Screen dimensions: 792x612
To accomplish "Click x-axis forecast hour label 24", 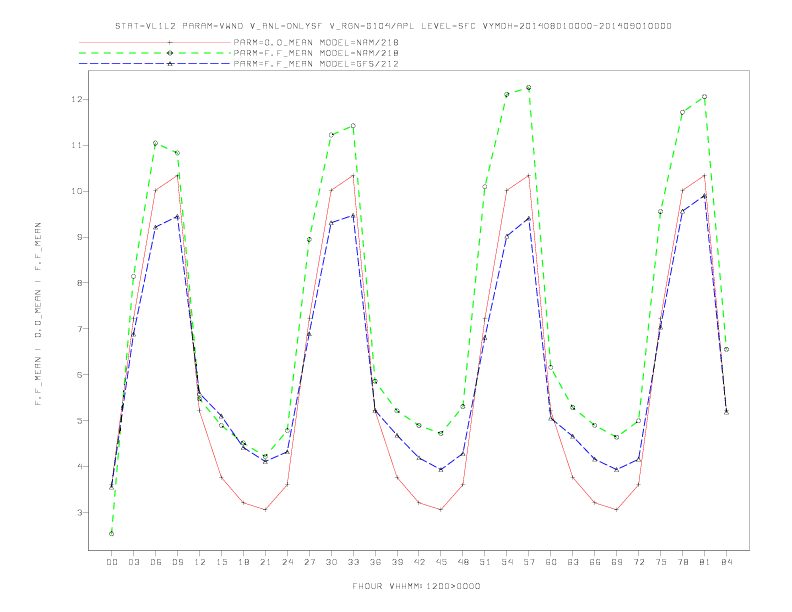I will tap(287, 562).
